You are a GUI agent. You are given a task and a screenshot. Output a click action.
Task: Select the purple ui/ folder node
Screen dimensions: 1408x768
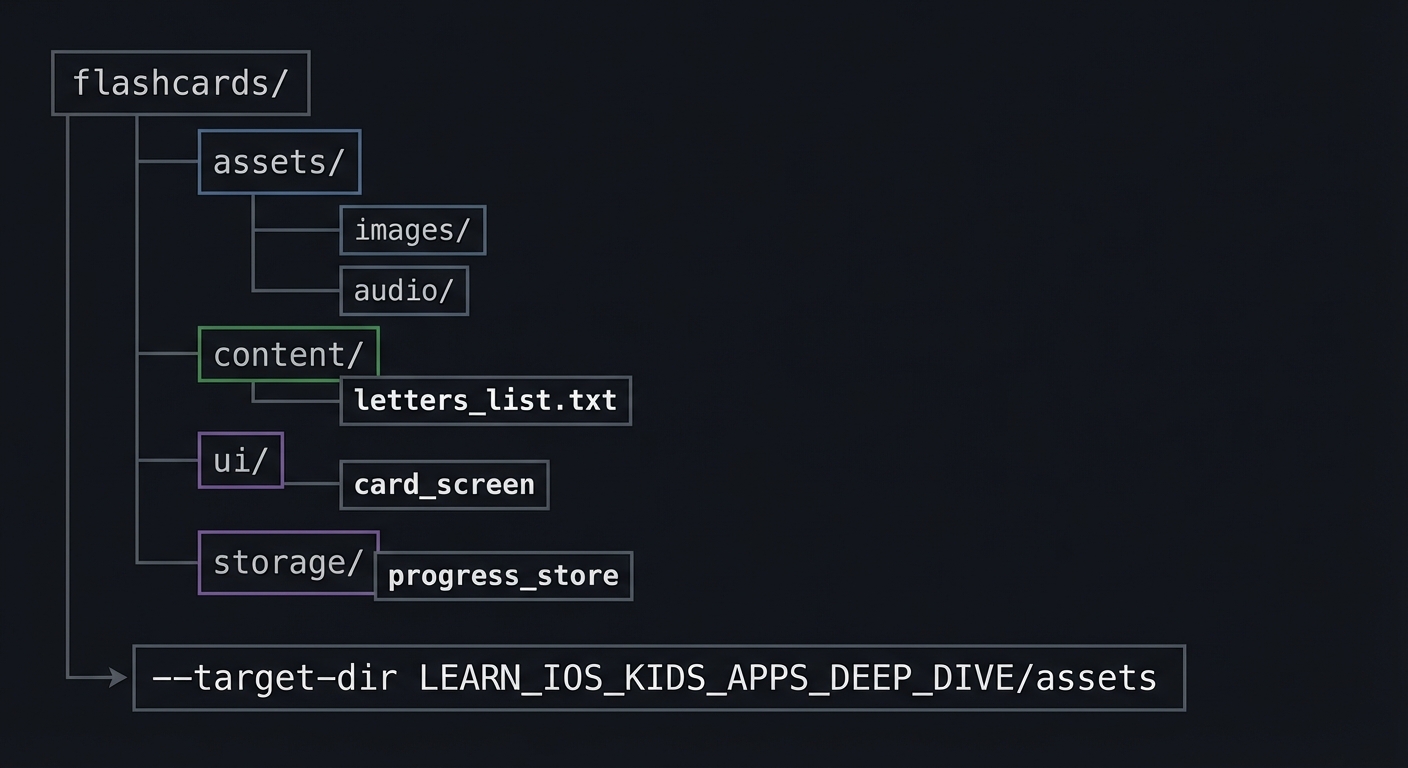[x=240, y=461]
